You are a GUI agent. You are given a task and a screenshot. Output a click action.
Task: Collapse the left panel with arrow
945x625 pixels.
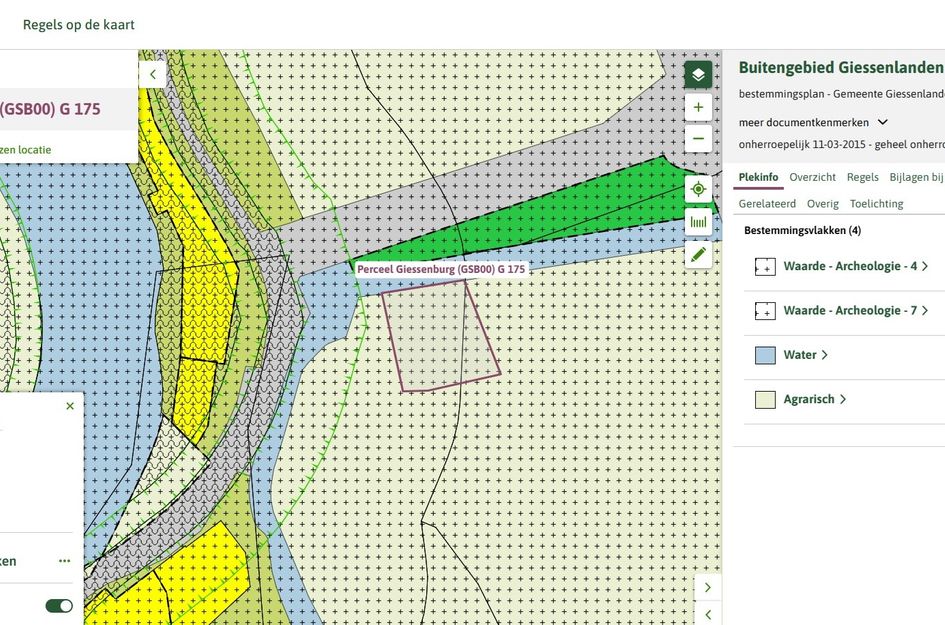[153, 74]
